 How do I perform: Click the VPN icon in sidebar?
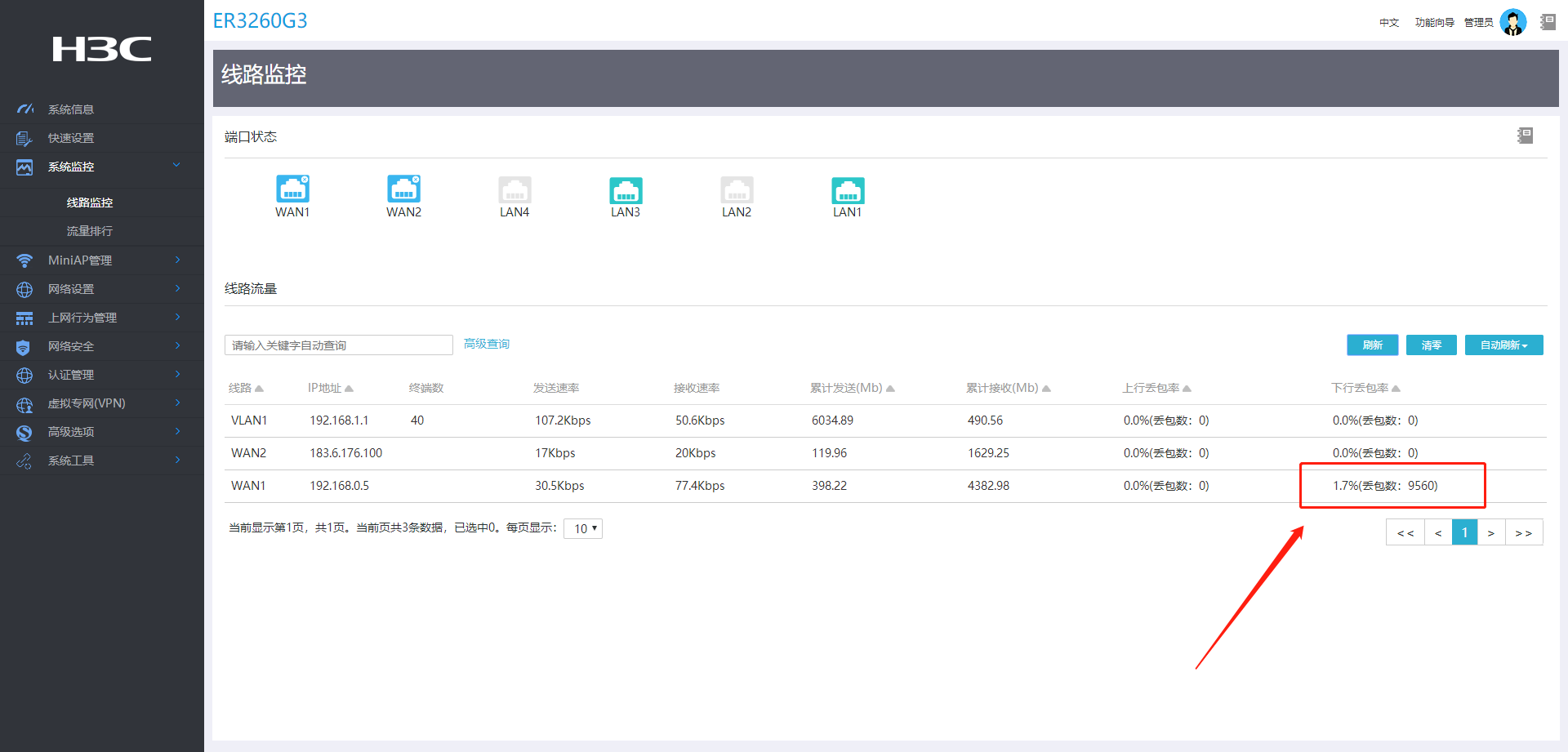pos(24,404)
